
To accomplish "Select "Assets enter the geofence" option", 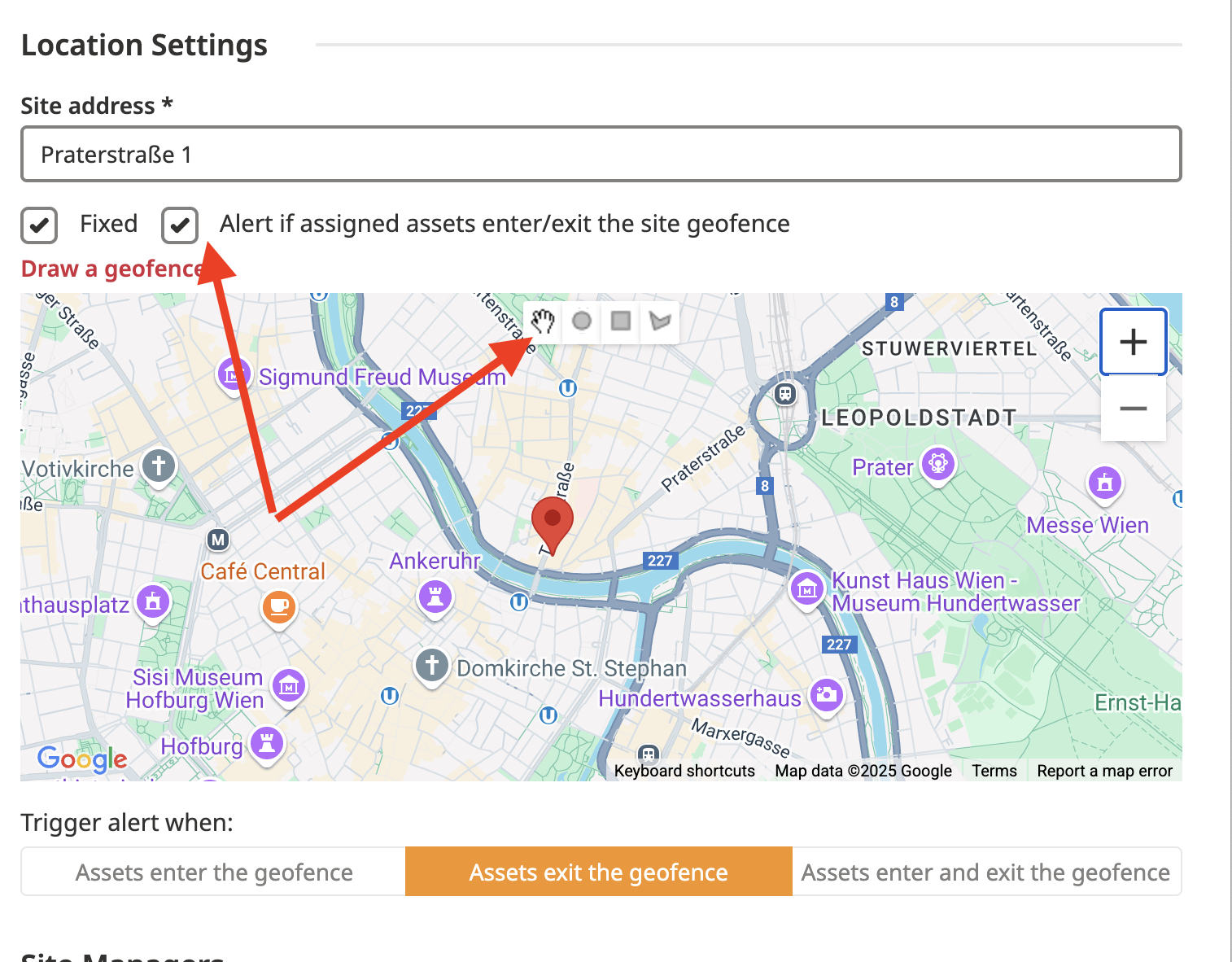I will 213,872.
